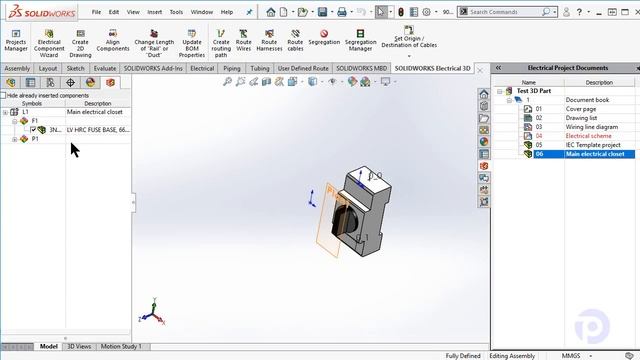The width and height of the screenshot is (640, 360).
Task: Run the Route cables command
Action: coord(295,40)
